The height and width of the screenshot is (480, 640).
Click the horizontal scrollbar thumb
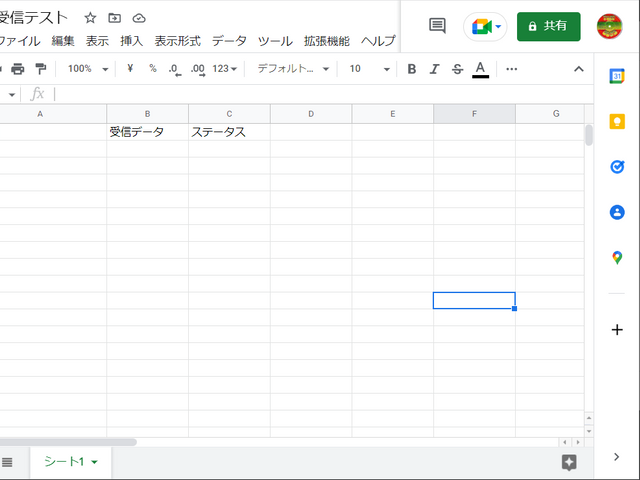[68, 442]
